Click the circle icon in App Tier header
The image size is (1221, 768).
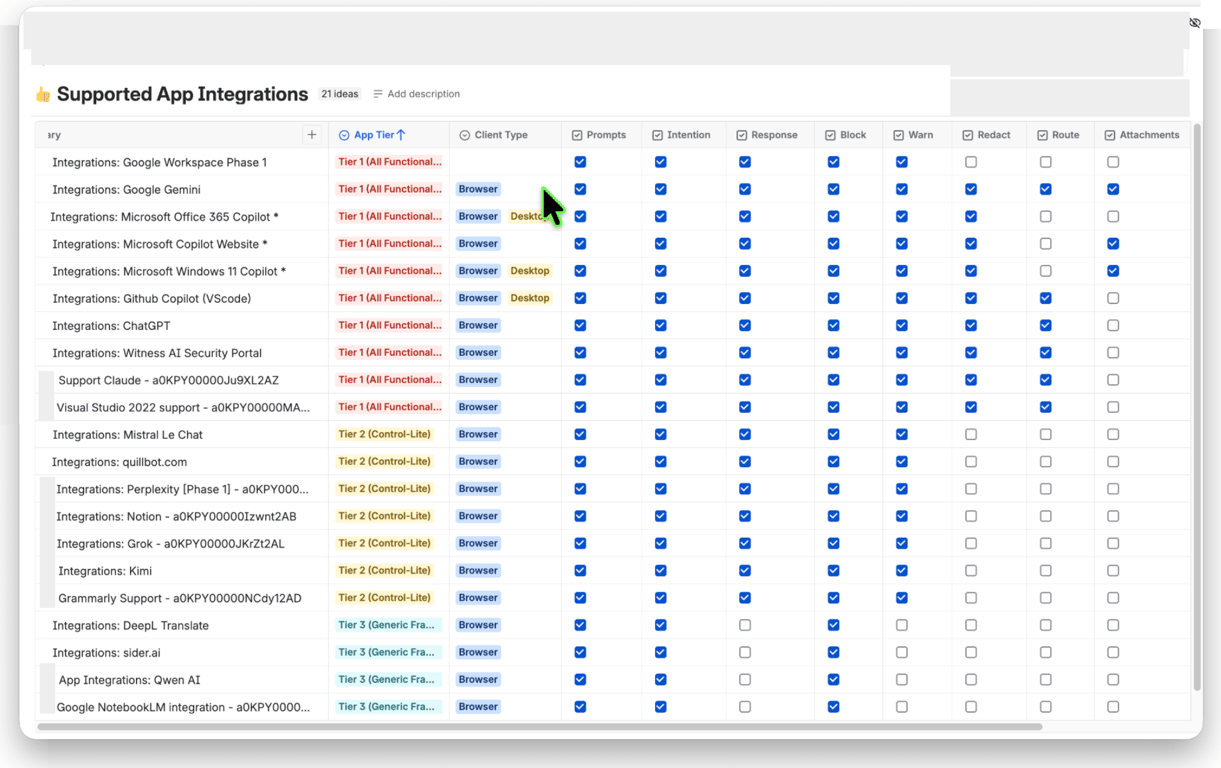[x=344, y=135]
